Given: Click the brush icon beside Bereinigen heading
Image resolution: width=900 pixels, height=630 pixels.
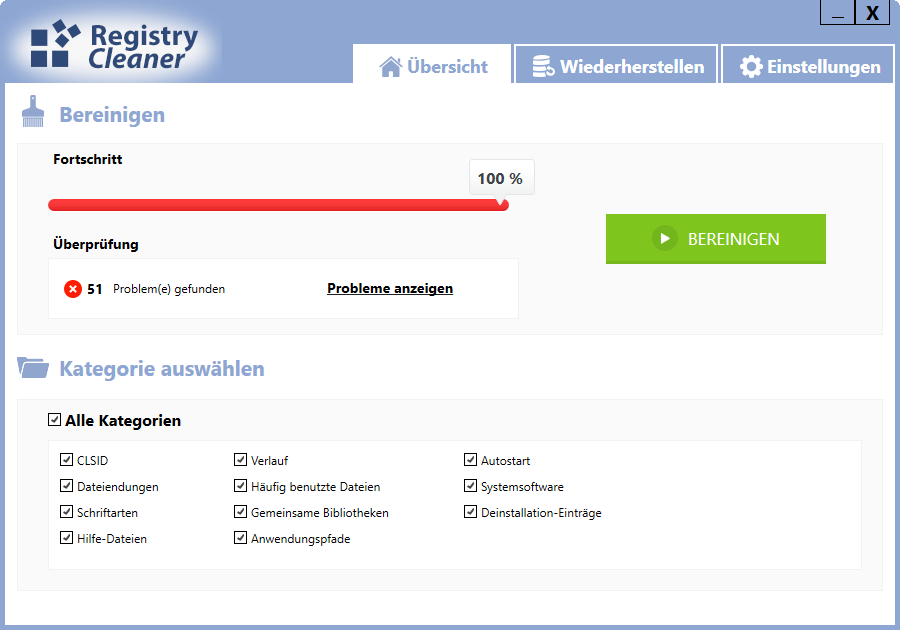Looking at the screenshot, I should (x=33, y=113).
